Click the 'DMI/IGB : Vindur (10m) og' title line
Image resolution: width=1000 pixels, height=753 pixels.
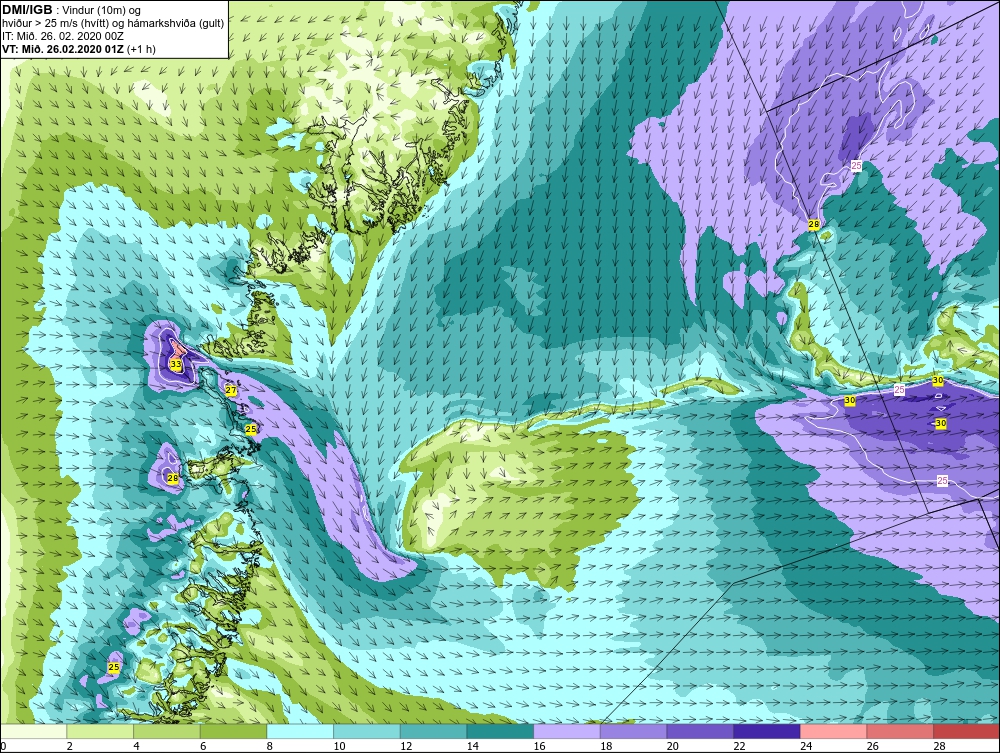click(72, 10)
